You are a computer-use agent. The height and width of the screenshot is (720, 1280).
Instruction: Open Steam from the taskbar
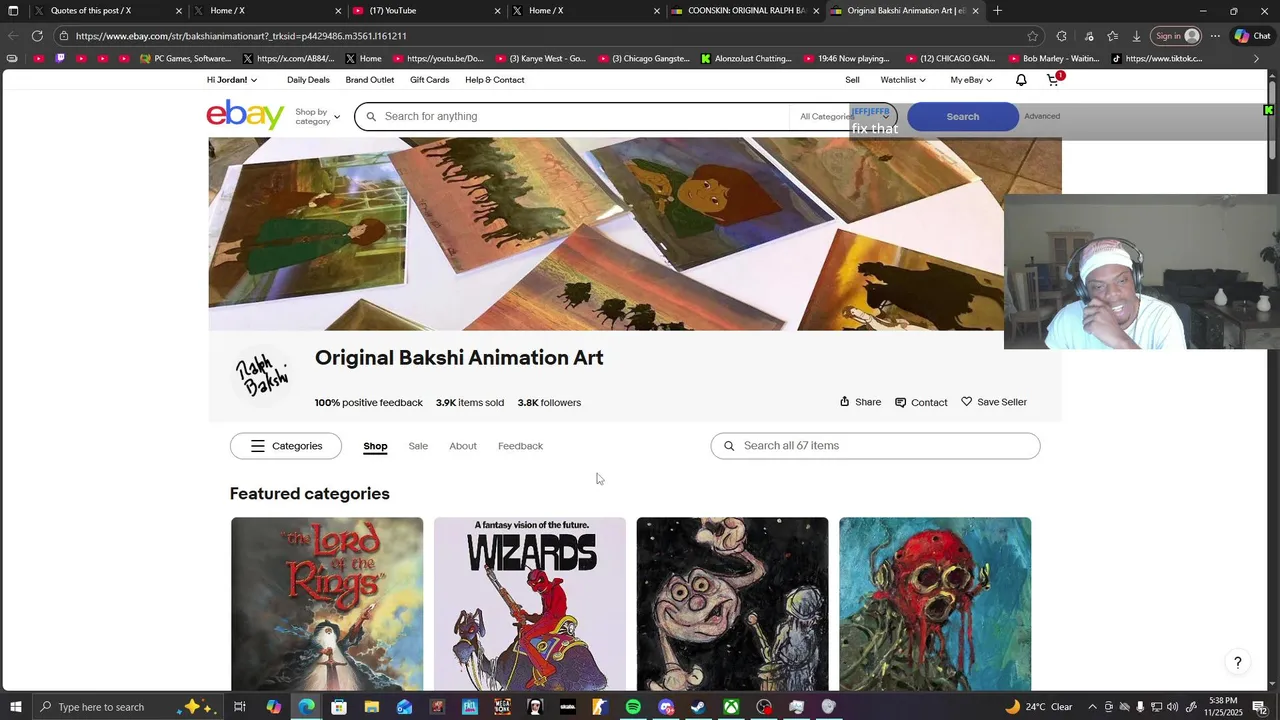[698, 707]
